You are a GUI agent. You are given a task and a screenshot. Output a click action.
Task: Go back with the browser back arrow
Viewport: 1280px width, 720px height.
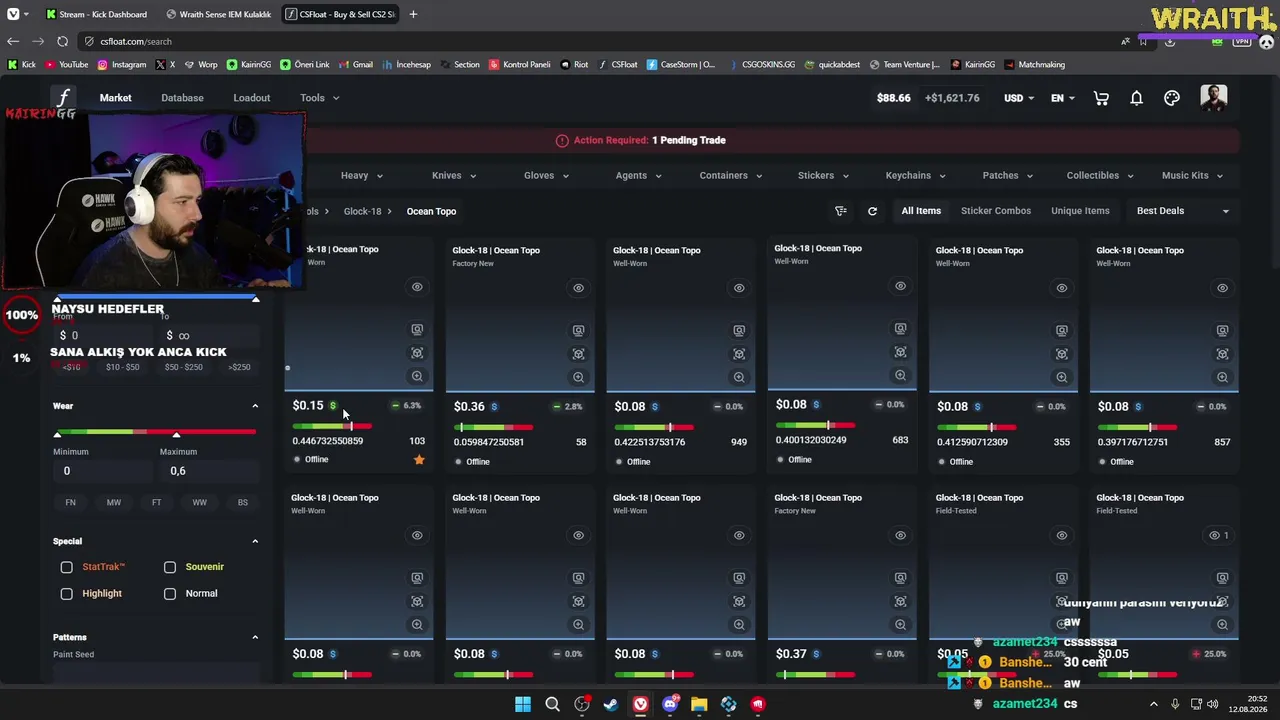(x=12, y=41)
